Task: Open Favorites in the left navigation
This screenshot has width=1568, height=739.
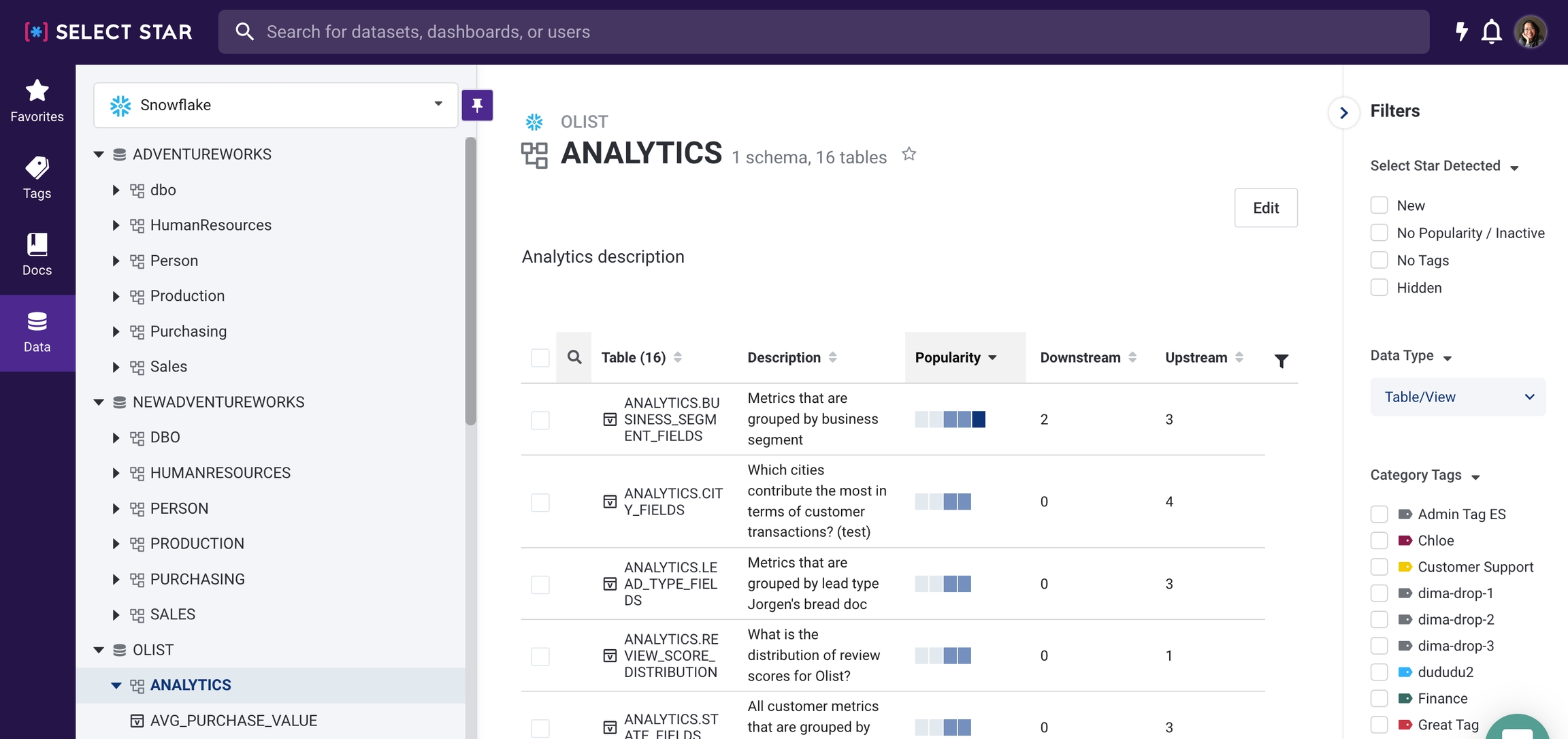Action: point(37,101)
